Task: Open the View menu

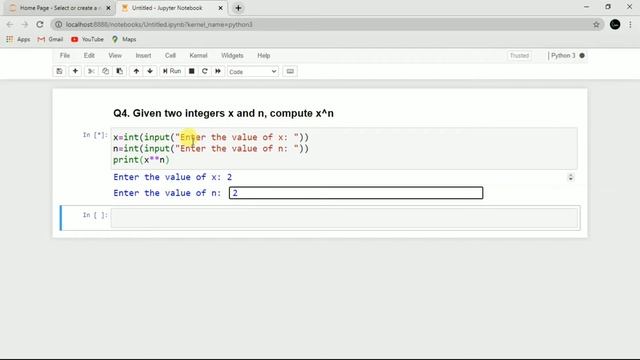Action: [x=115, y=56]
